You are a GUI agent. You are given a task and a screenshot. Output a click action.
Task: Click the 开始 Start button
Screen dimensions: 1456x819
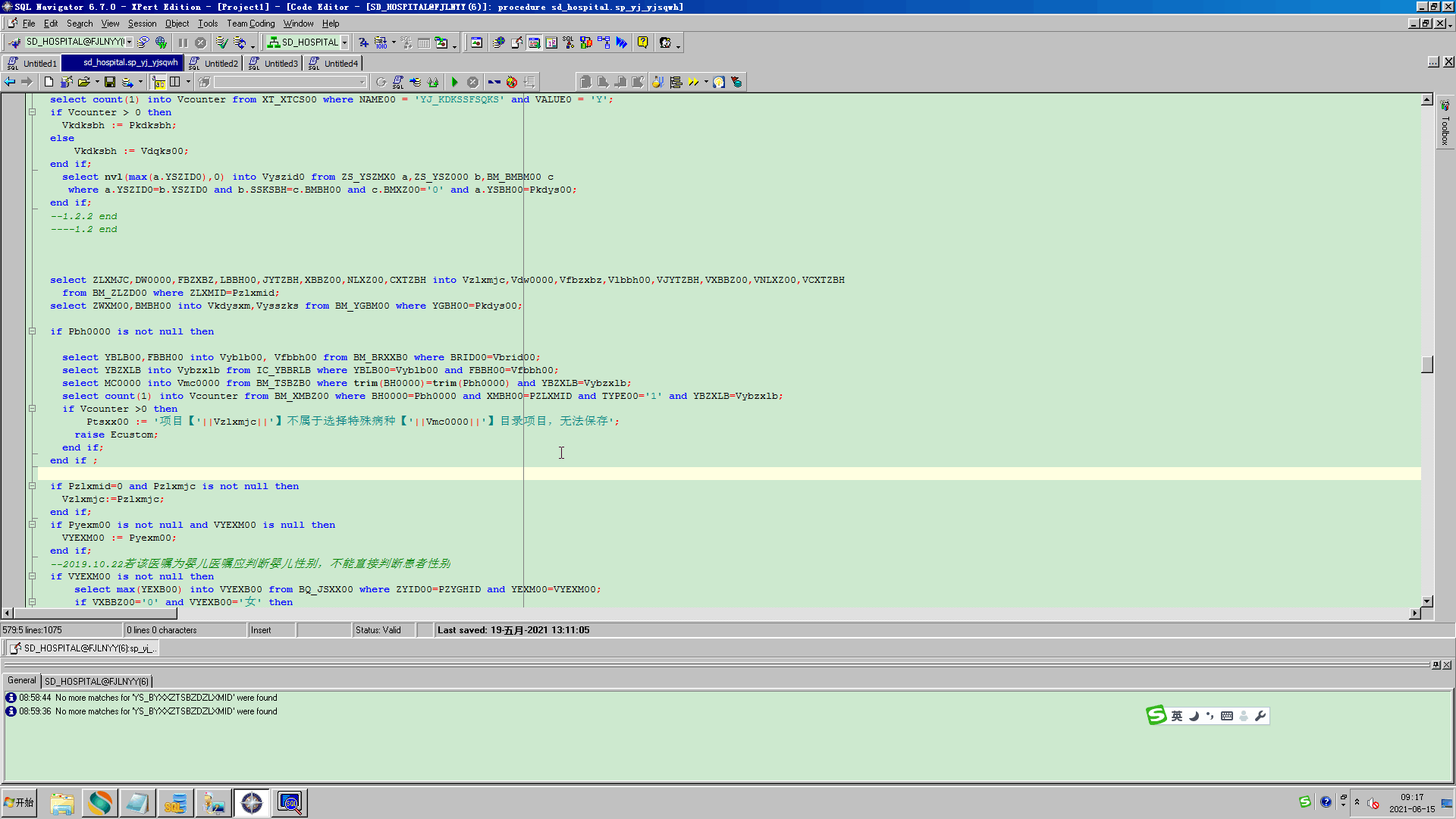coord(20,802)
